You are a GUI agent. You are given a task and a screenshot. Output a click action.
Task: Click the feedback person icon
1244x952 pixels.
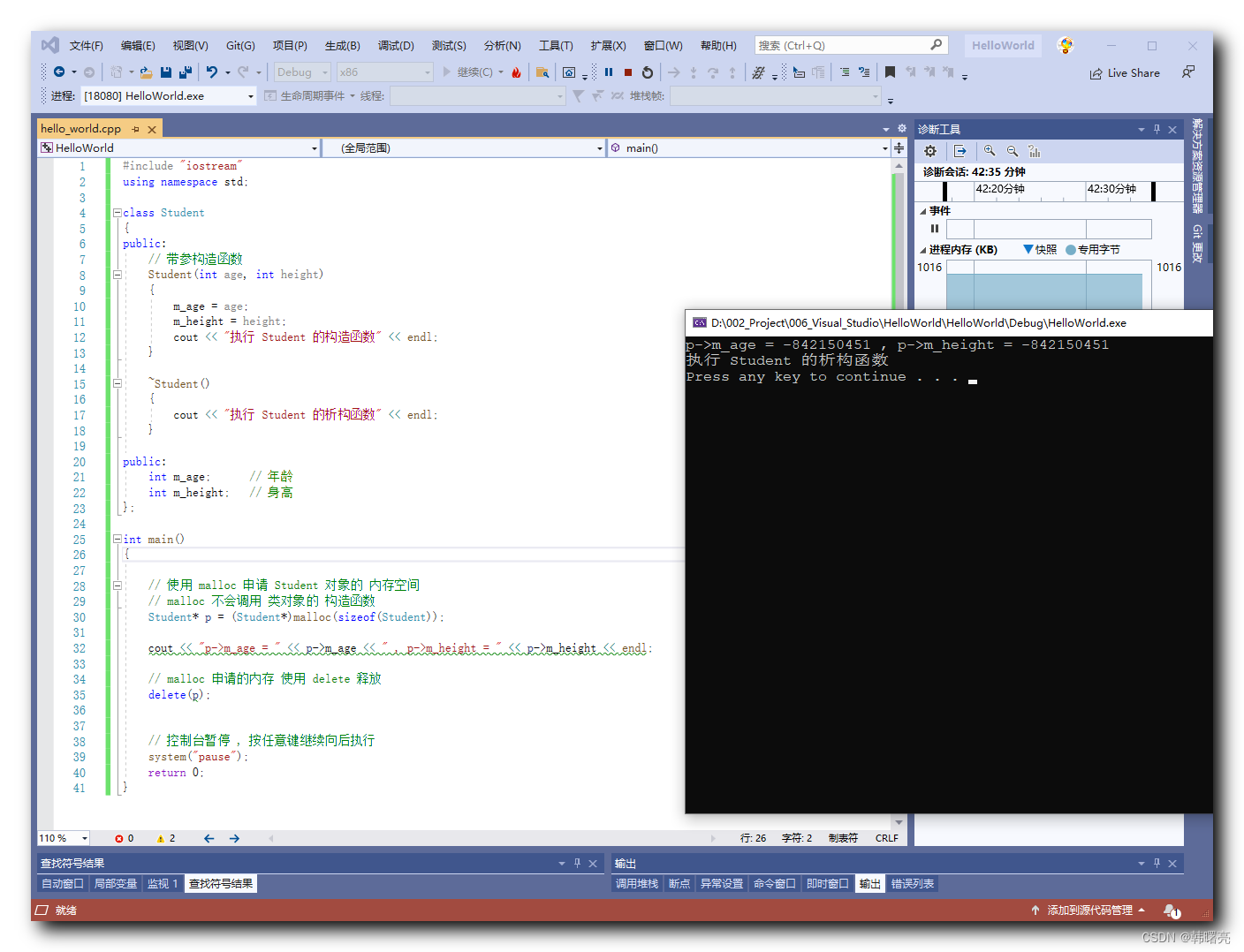(x=1188, y=72)
